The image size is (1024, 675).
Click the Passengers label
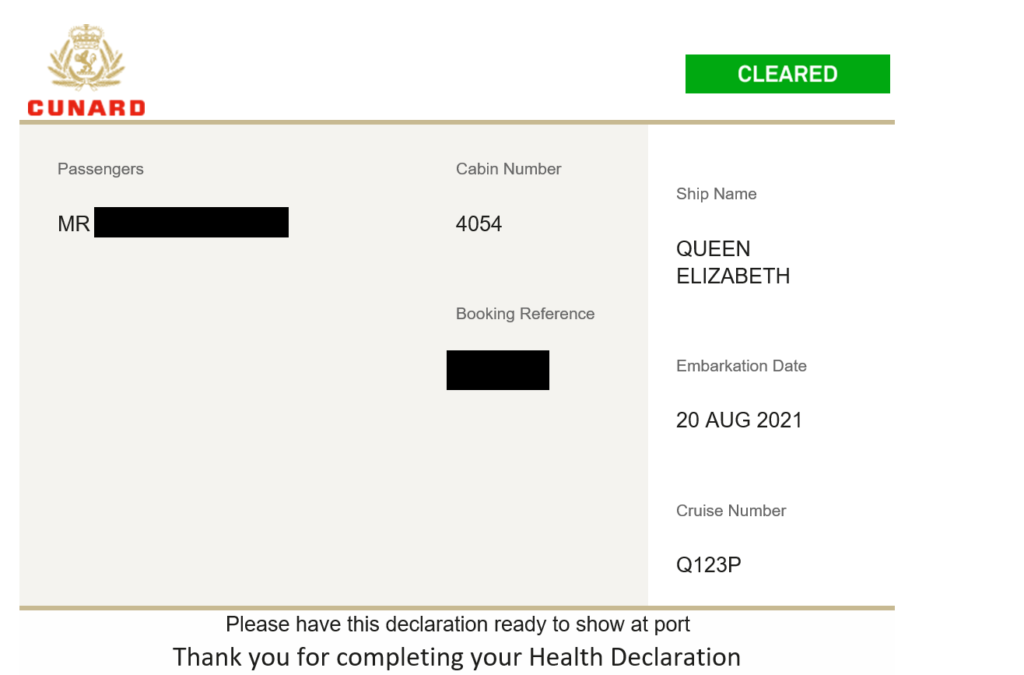tap(101, 169)
